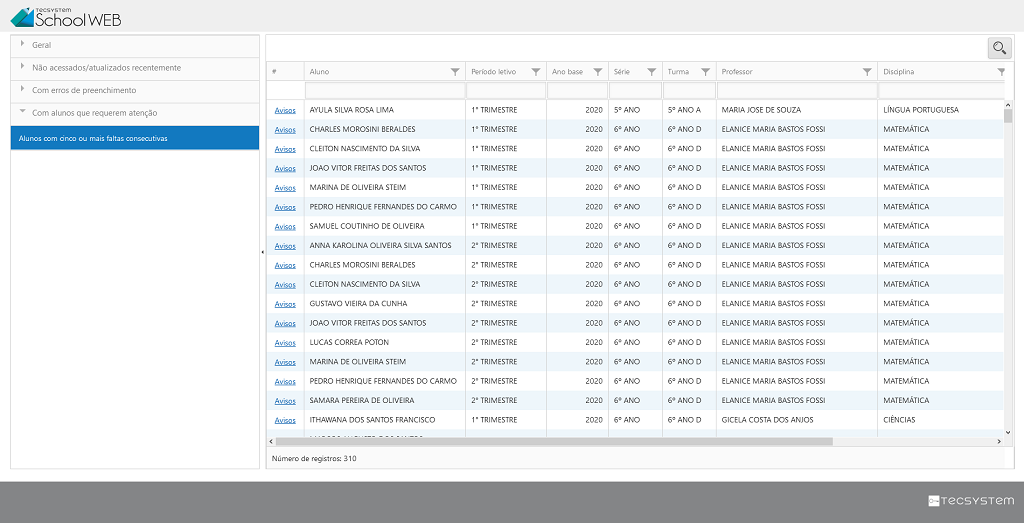Open Avisos link for Ithawana dos Santos Francisco
This screenshot has width=1024, height=523.
pos(285,420)
